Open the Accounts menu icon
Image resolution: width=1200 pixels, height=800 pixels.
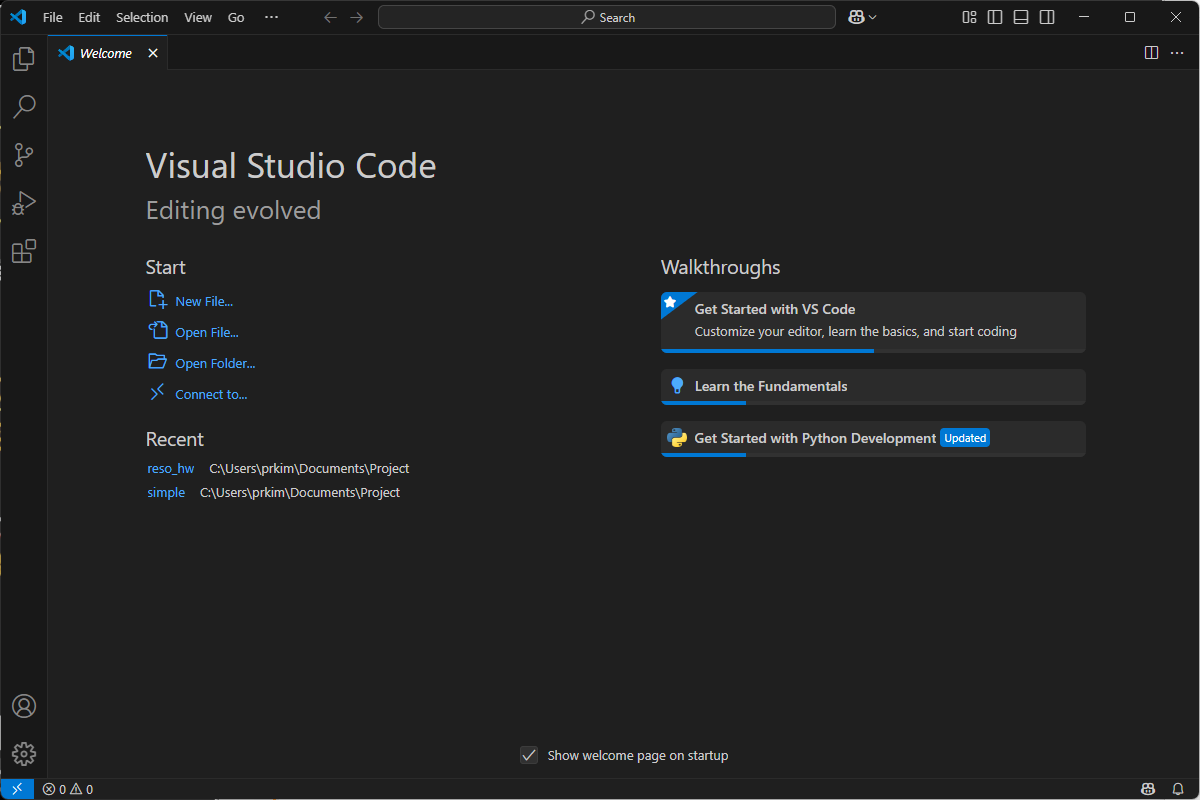tap(24, 706)
